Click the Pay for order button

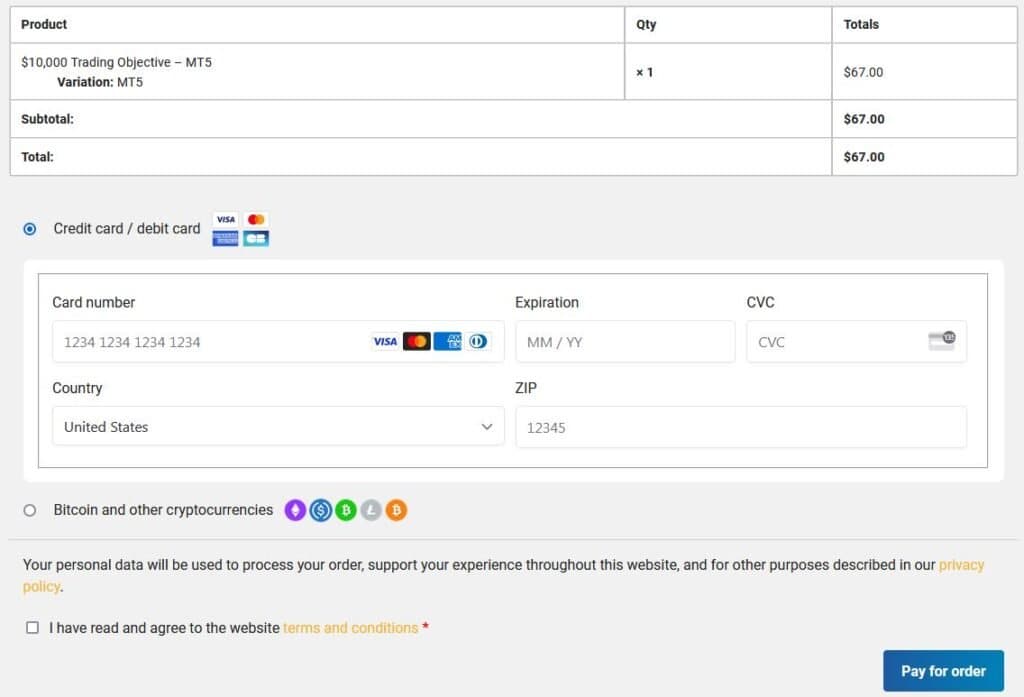coord(943,670)
